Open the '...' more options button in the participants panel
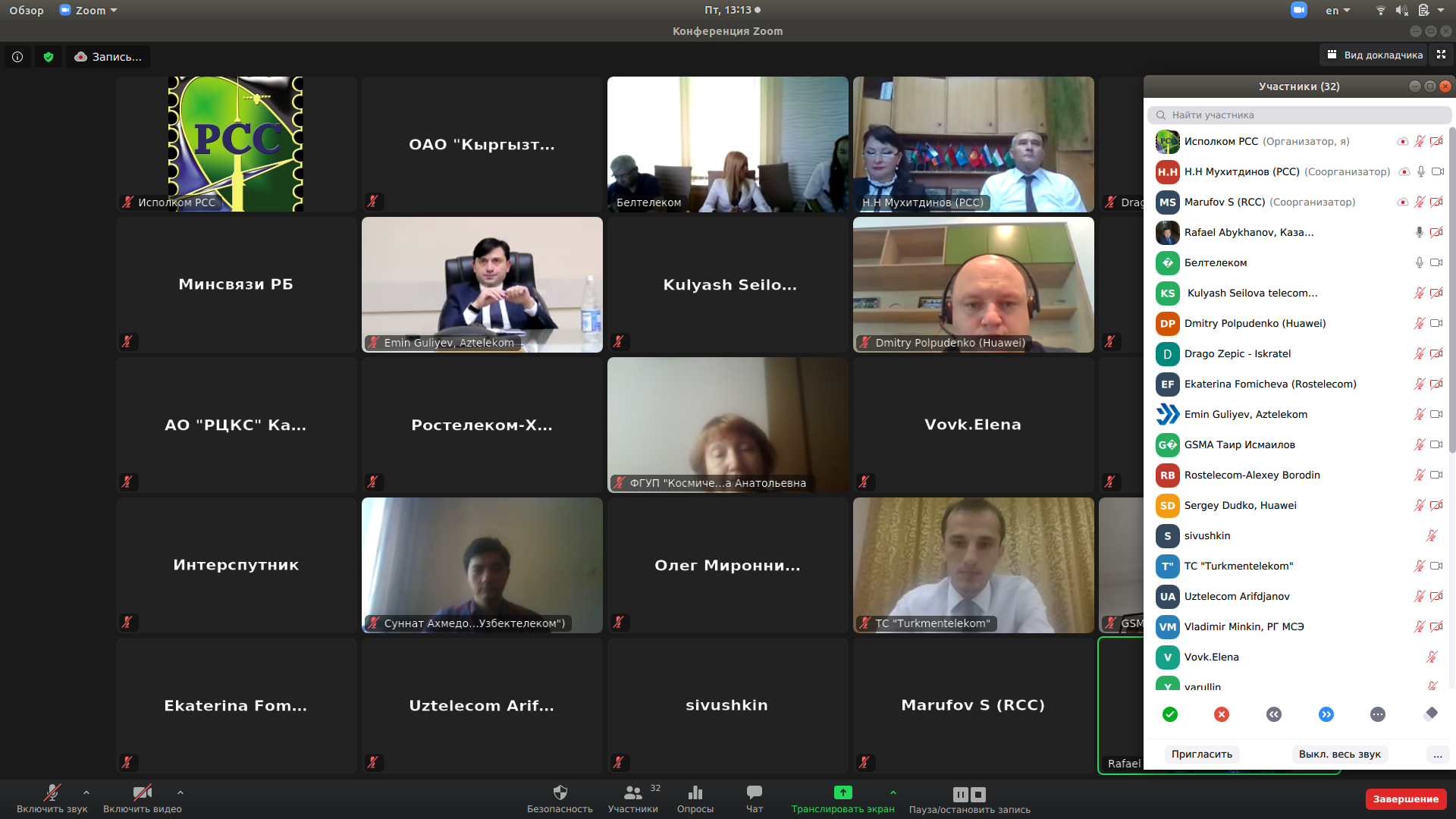This screenshot has width=1456, height=819. pyautogui.click(x=1438, y=755)
